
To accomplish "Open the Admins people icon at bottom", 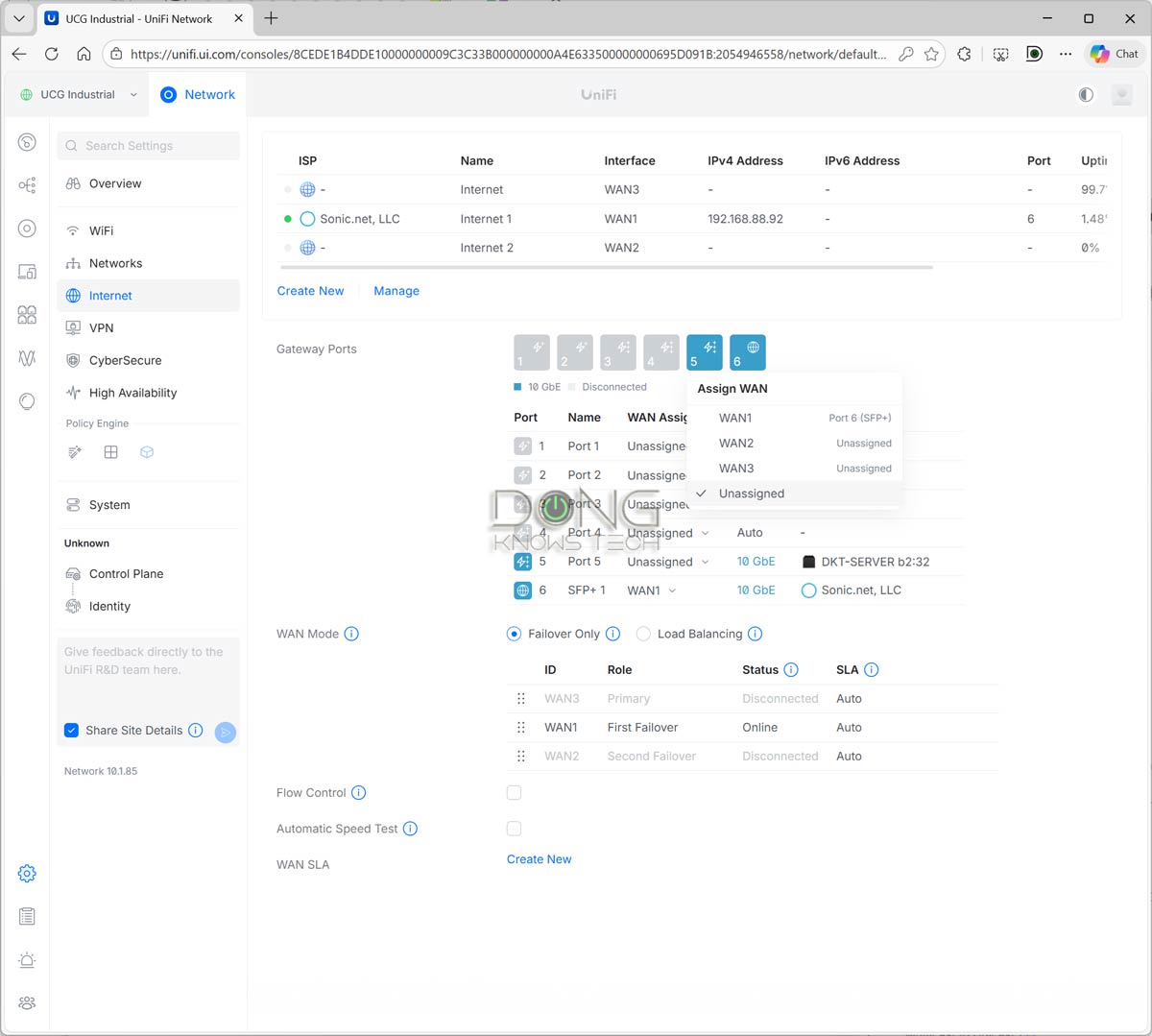I will coord(26,1002).
